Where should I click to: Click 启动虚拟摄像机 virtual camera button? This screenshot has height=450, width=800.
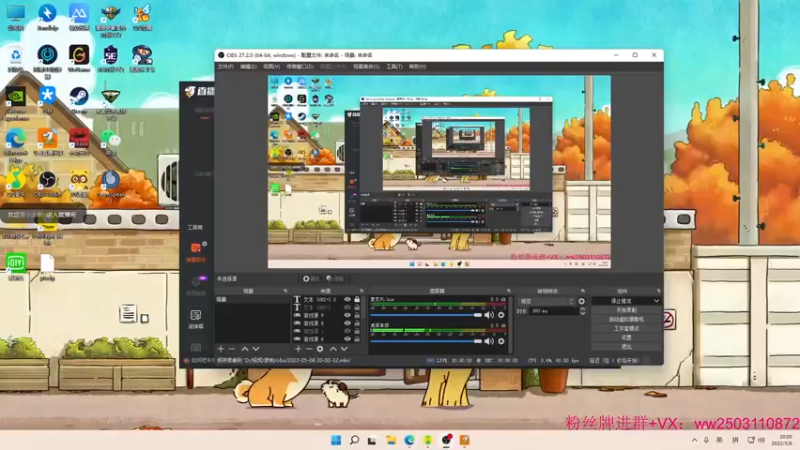click(x=626, y=319)
